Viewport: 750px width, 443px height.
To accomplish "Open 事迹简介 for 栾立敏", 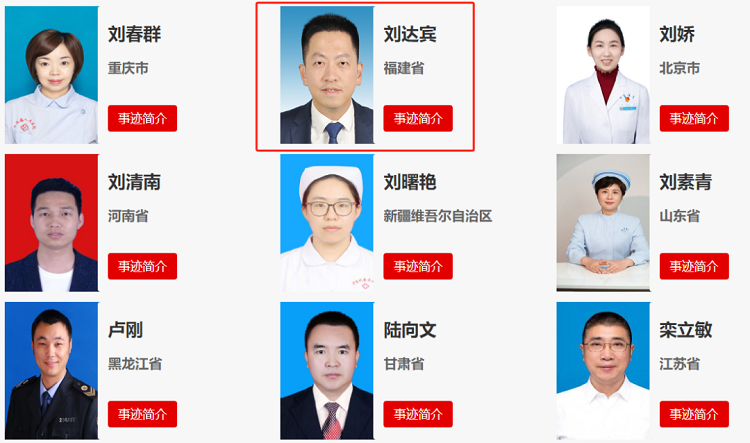I will click(x=694, y=414).
